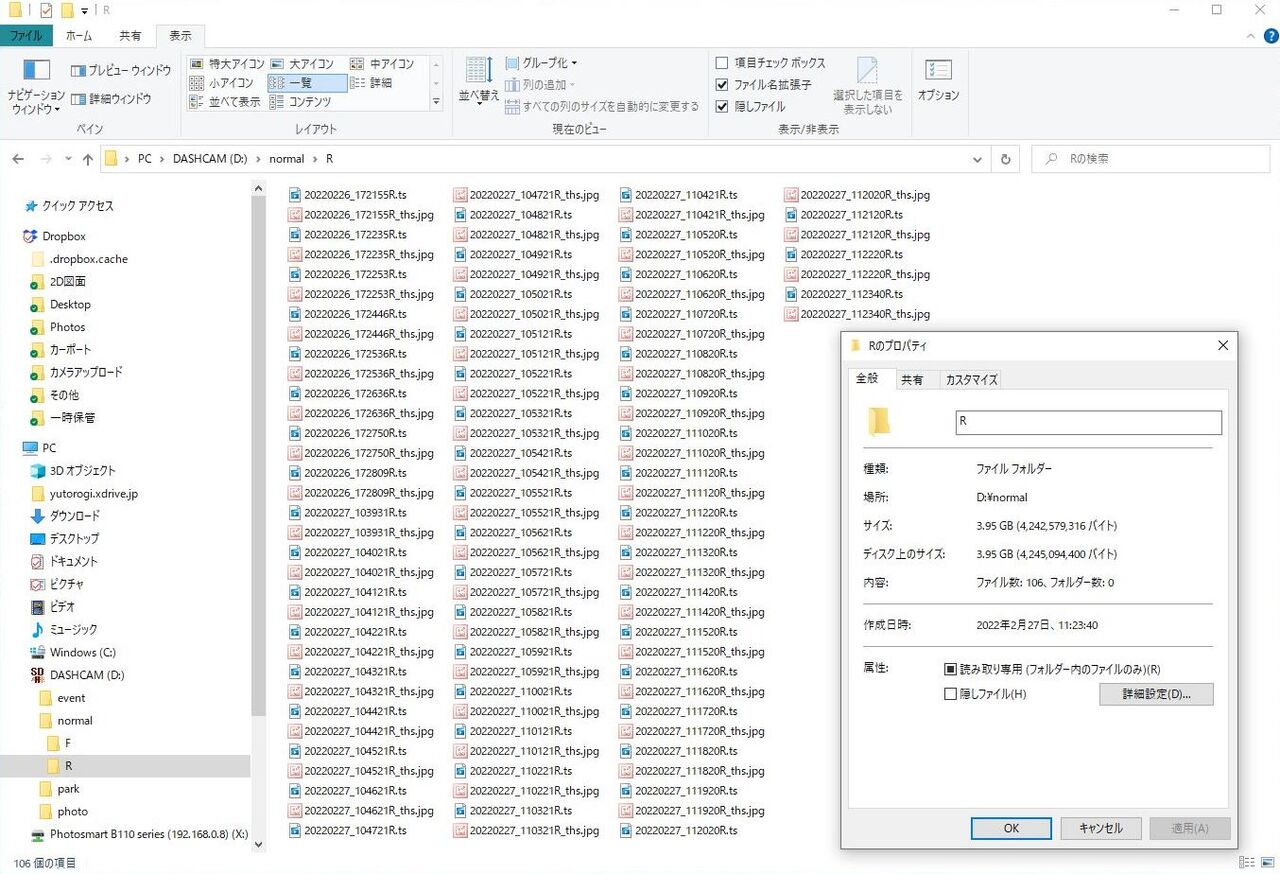
Task: Select Photosmart B110 series network drive
Action: point(148,834)
